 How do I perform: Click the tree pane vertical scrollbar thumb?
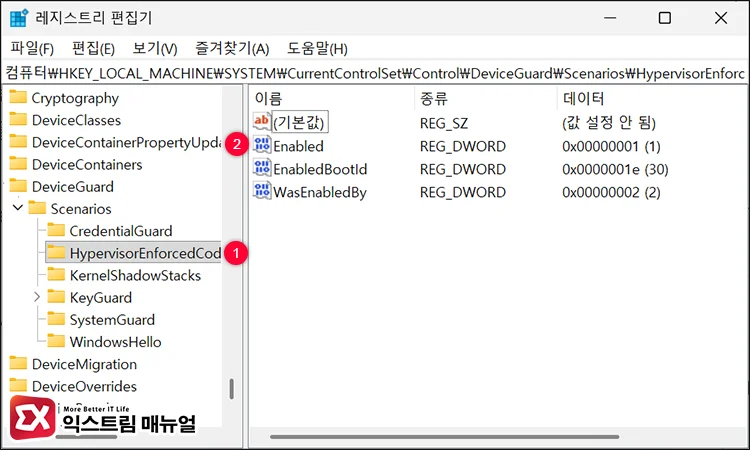pos(232,389)
